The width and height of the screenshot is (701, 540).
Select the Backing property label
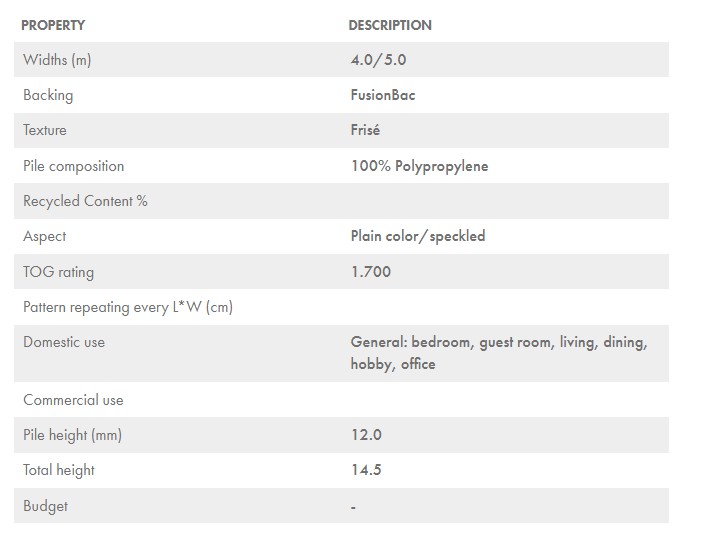pyautogui.click(x=48, y=95)
